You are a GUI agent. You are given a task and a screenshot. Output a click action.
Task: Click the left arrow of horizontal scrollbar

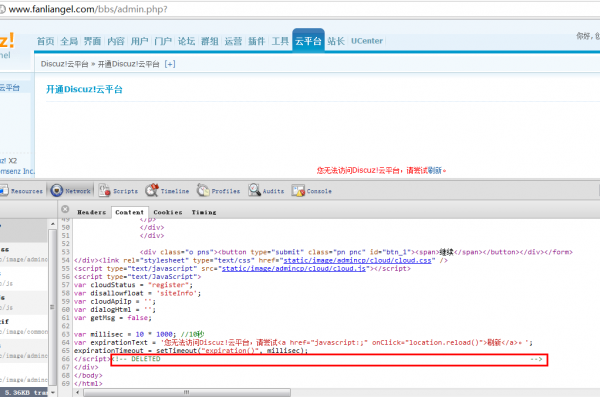click(78, 392)
